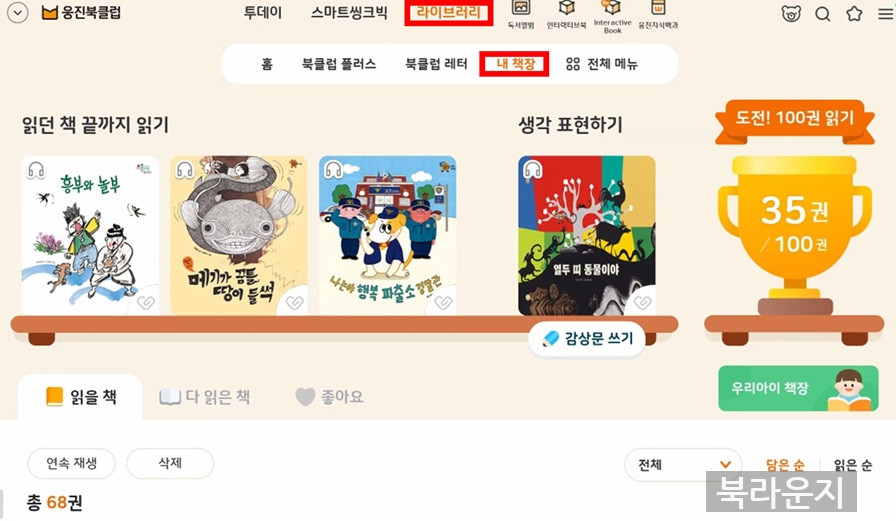Open the hamburger menu icon
The width and height of the screenshot is (896, 521).
(885, 13)
